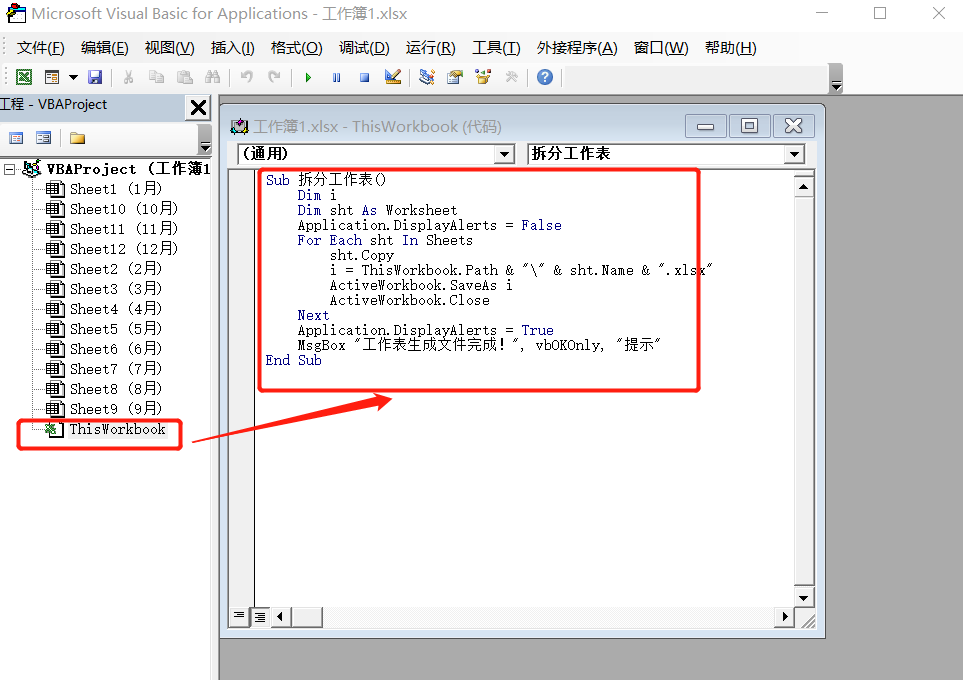
Task: Save the workbook with the floppy icon
Action: (x=95, y=77)
